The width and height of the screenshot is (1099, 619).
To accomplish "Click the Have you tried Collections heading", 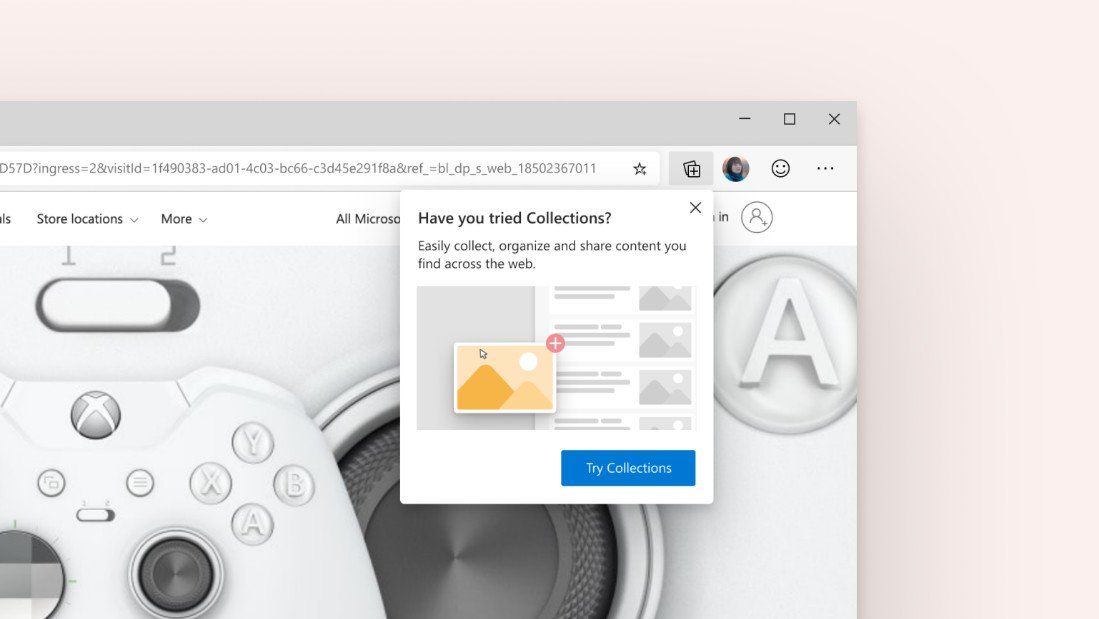I will [513, 217].
